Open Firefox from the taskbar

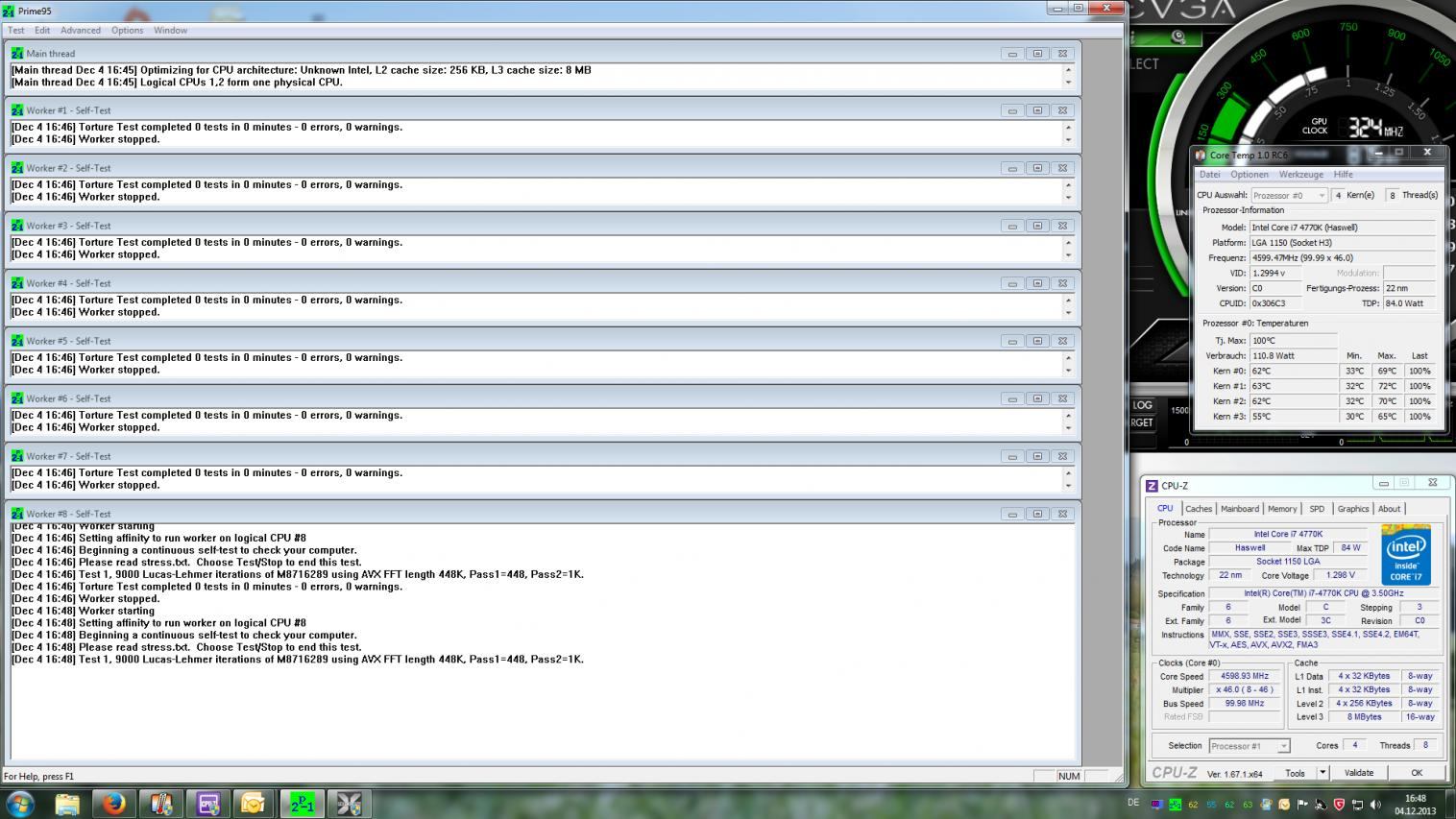pyautogui.click(x=113, y=804)
